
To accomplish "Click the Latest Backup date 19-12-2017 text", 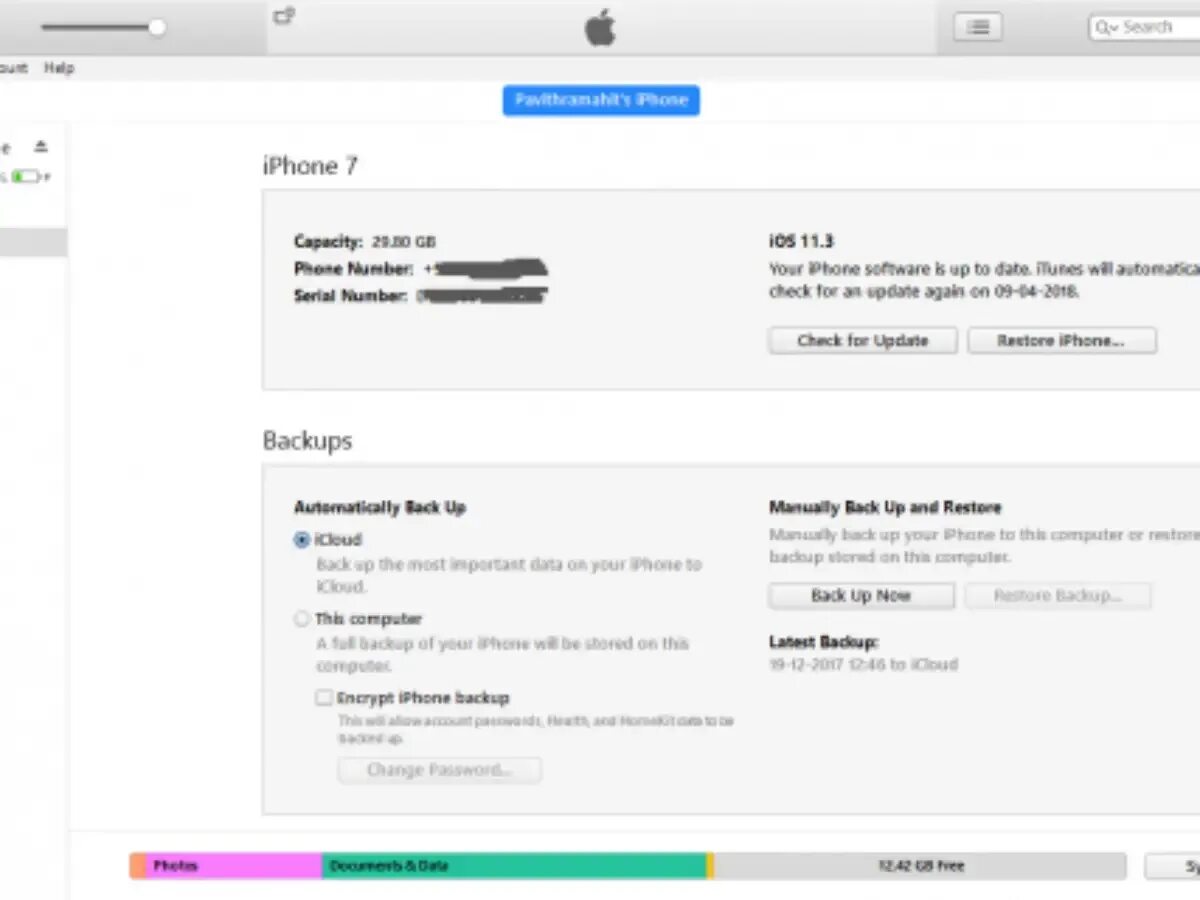I will 863,664.
